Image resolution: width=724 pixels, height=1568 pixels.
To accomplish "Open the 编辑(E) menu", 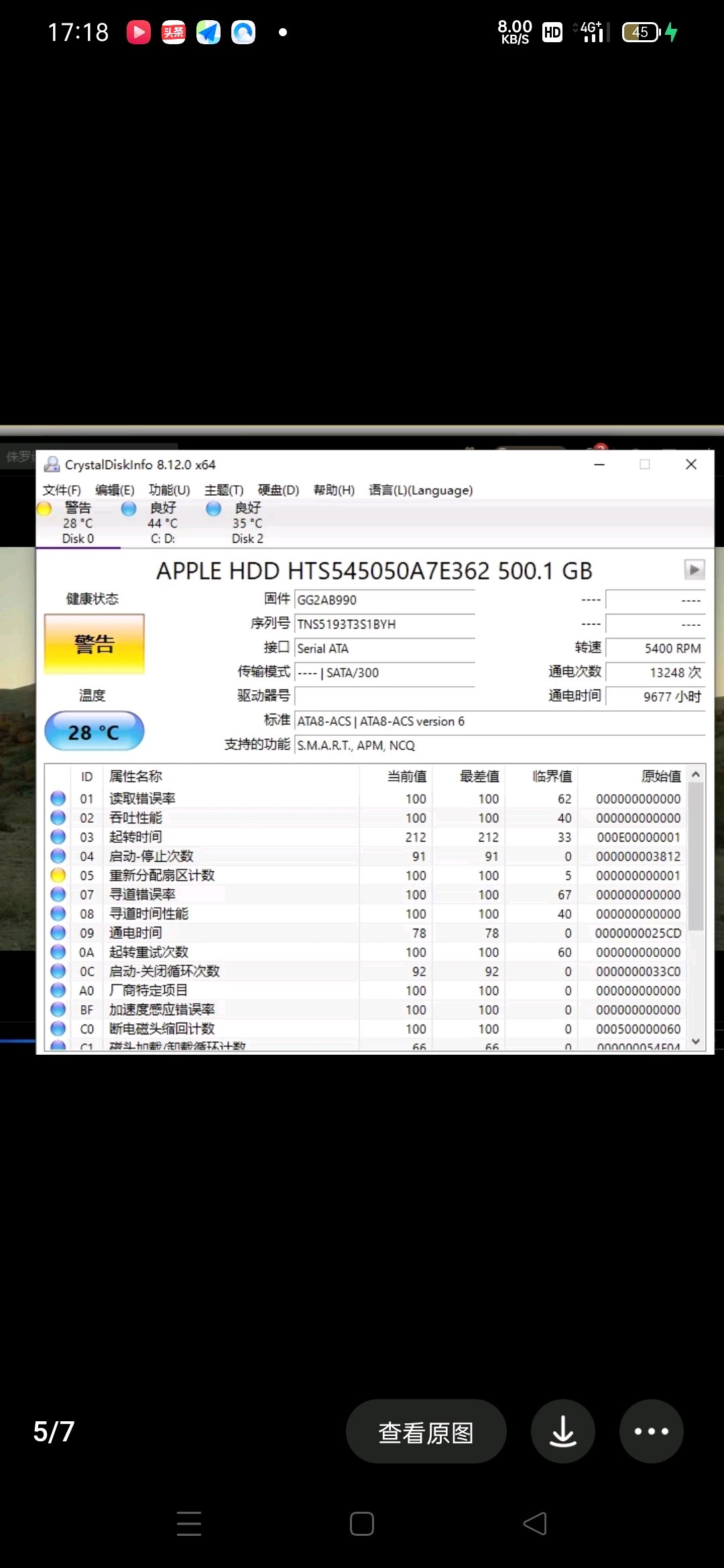I will point(115,490).
